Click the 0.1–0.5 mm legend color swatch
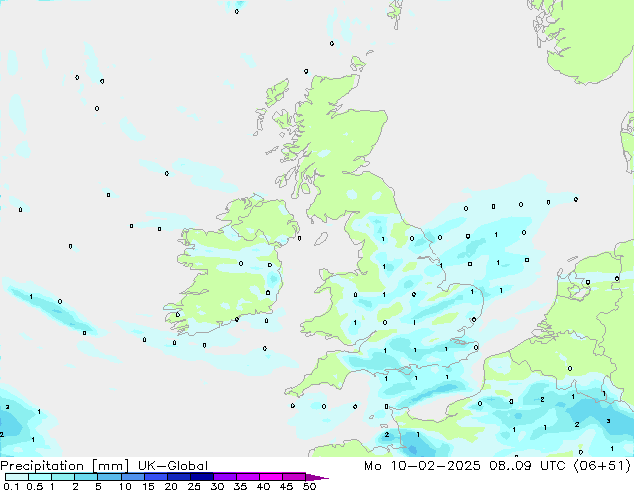The height and width of the screenshot is (490, 634). pyautogui.click(x=17, y=477)
